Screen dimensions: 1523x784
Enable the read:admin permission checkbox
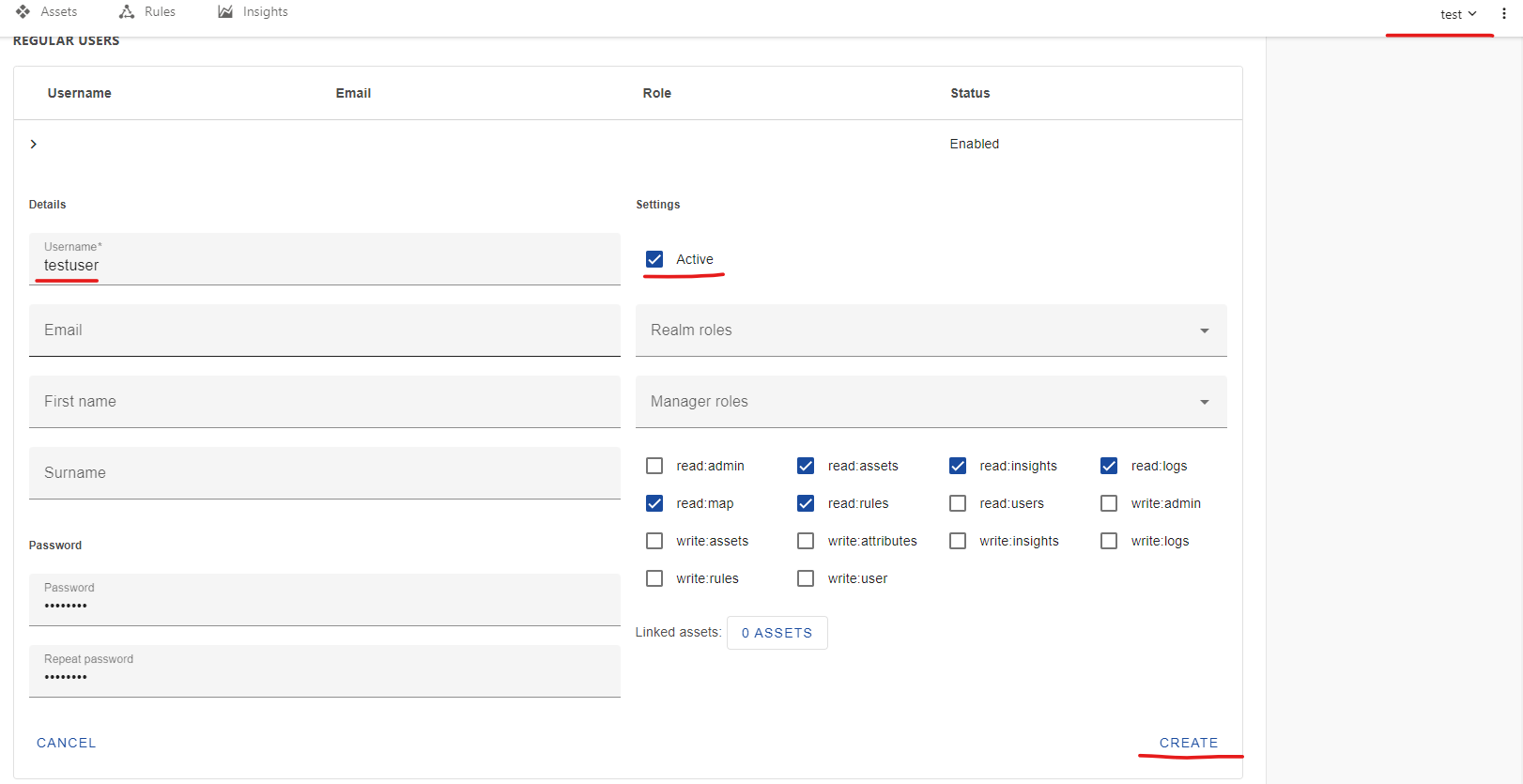pyautogui.click(x=654, y=466)
